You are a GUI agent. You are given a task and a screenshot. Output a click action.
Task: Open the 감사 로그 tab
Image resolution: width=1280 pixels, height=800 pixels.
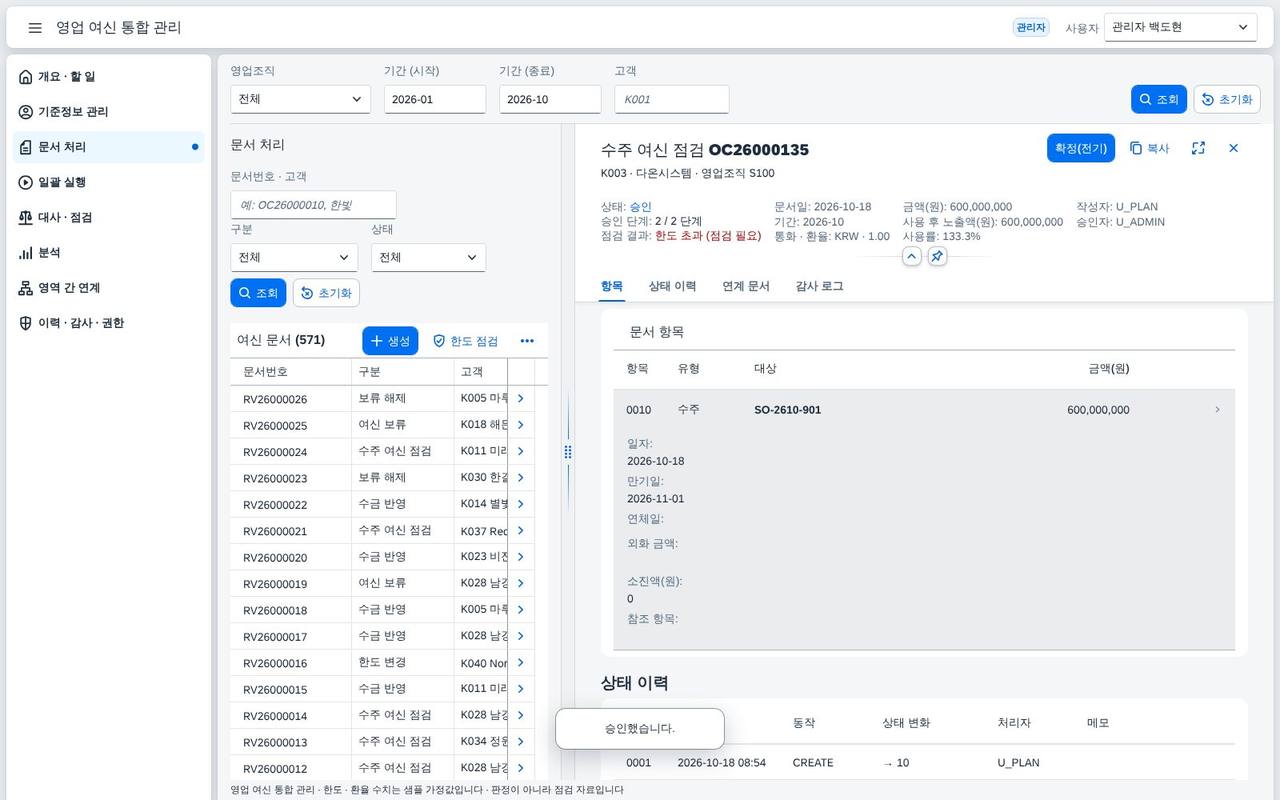[819, 286]
